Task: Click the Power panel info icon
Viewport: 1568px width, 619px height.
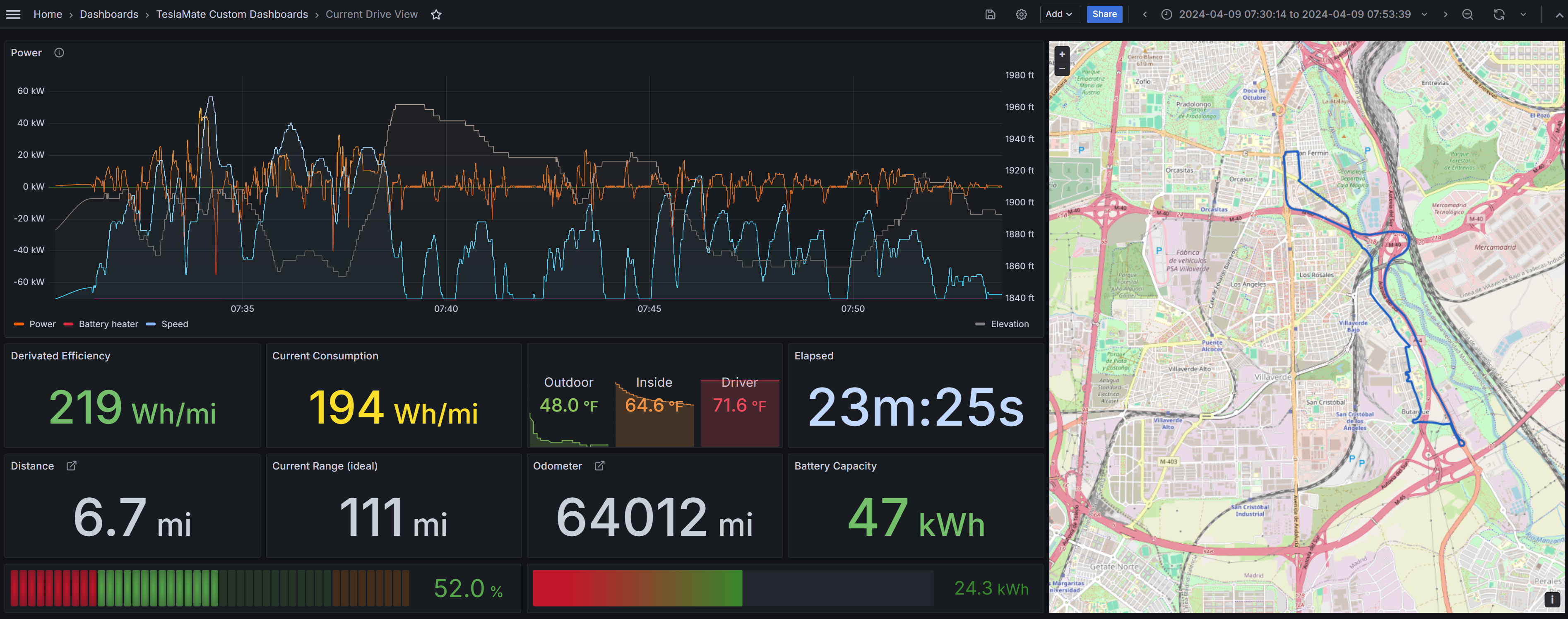Action: click(59, 53)
